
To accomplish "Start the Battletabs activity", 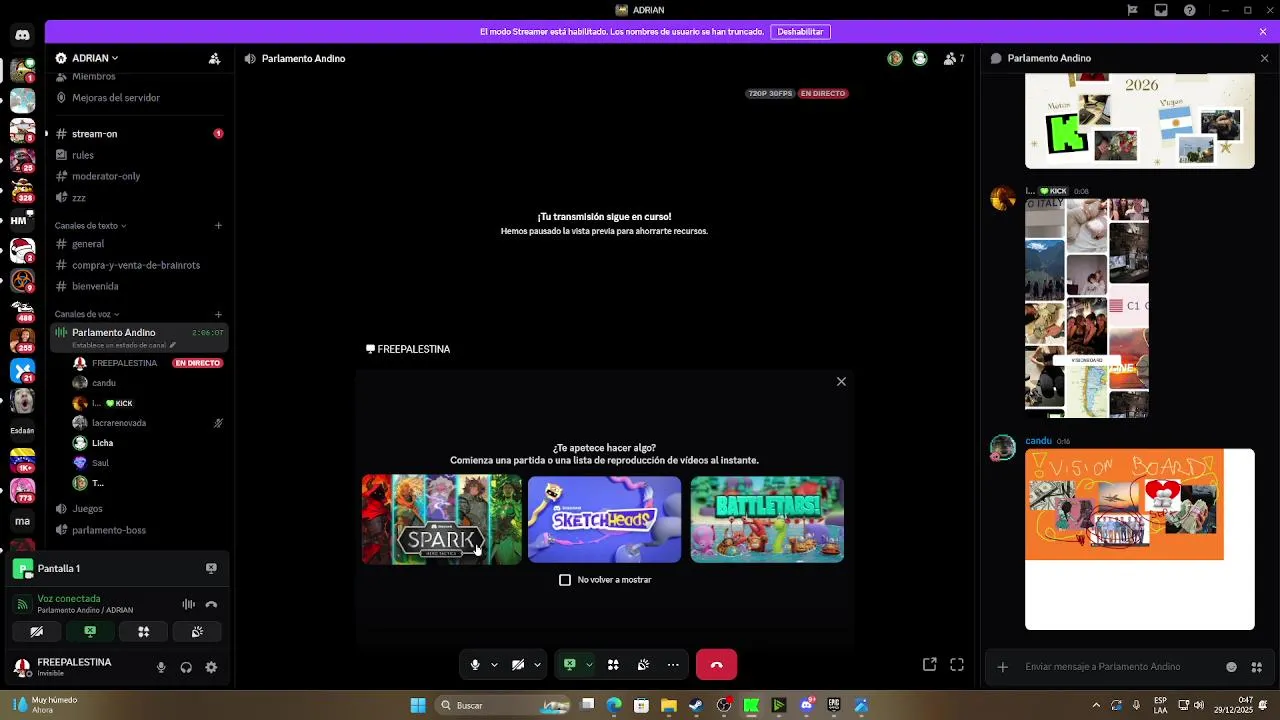I will [767, 519].
